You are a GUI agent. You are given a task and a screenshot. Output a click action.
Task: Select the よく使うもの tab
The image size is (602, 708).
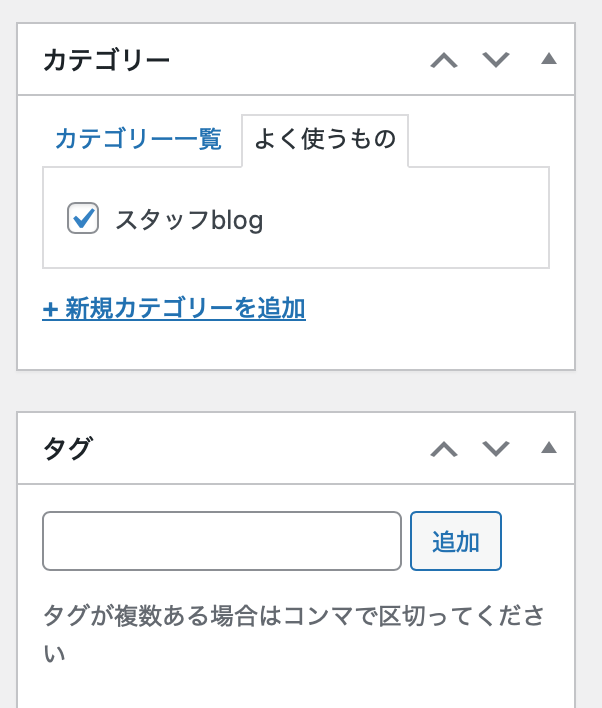(x=325, y=139)
